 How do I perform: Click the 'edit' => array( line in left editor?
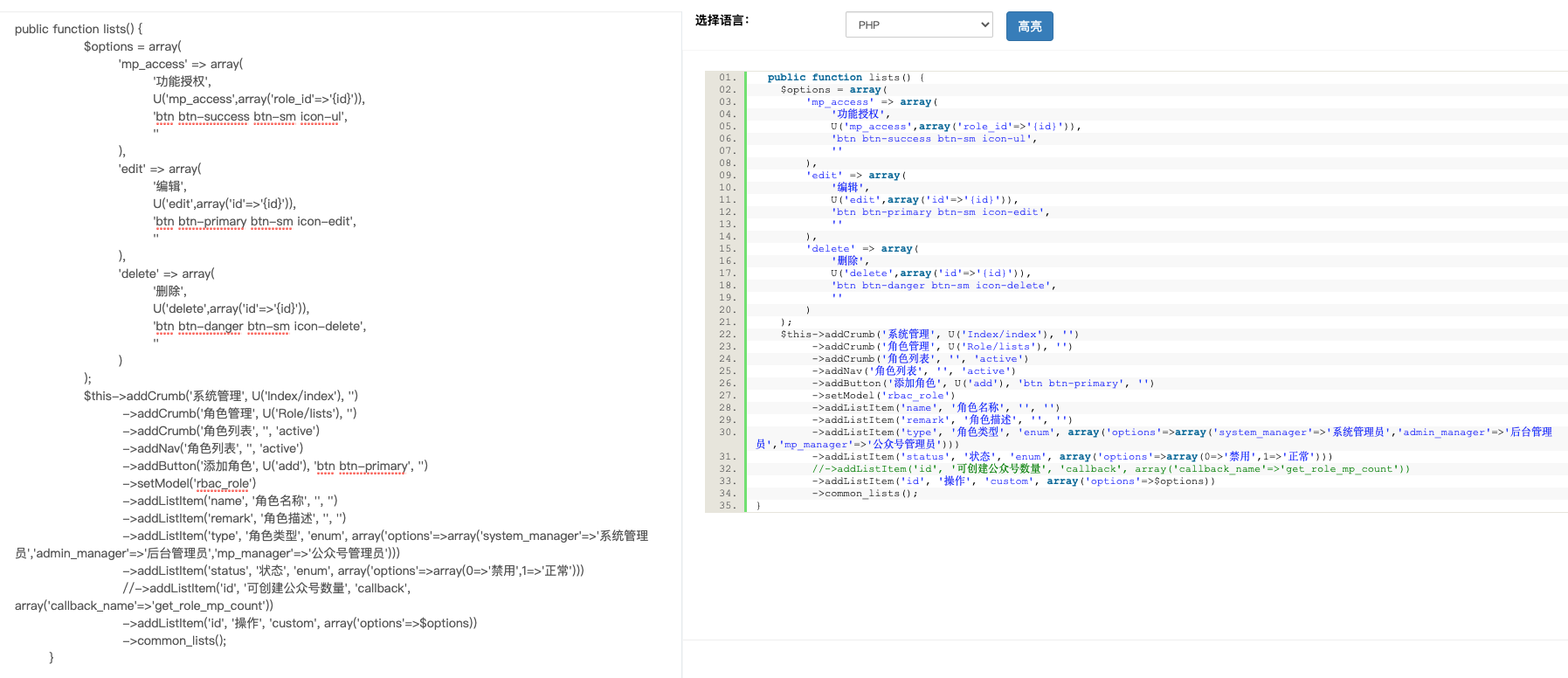(160, 169)
